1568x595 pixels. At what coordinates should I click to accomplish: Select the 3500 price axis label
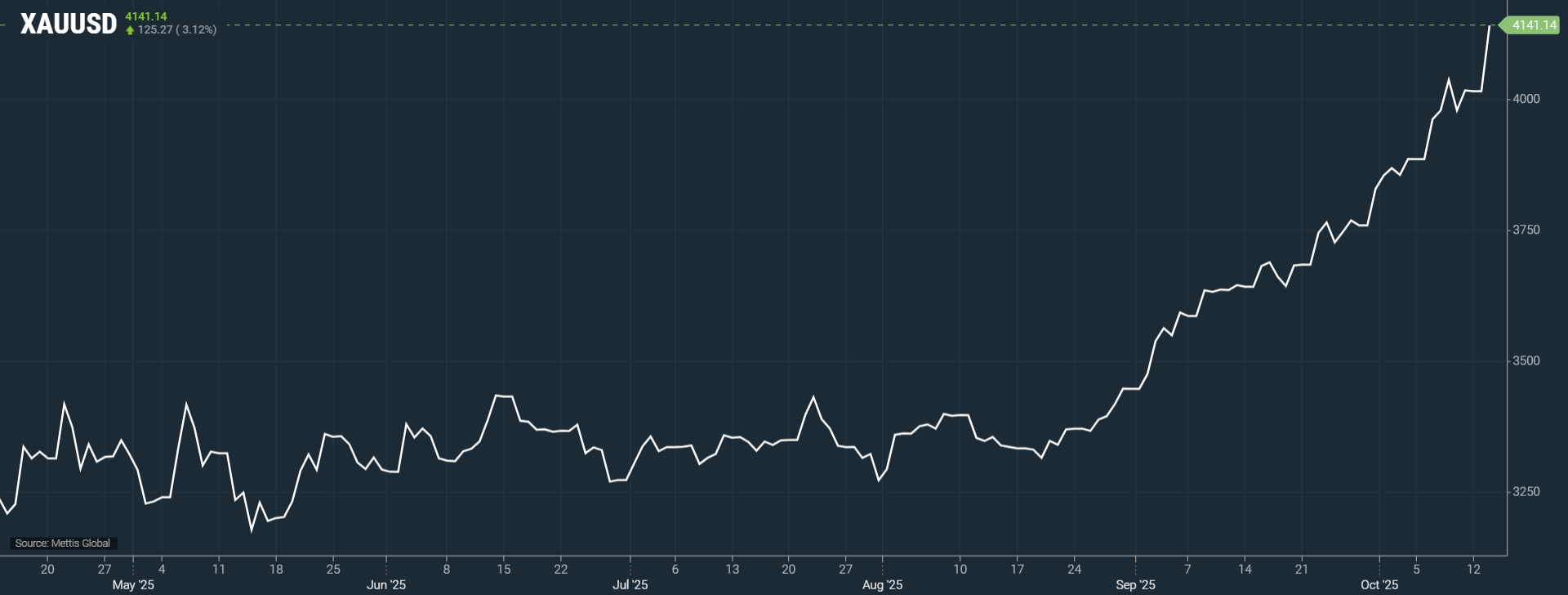1526,360
